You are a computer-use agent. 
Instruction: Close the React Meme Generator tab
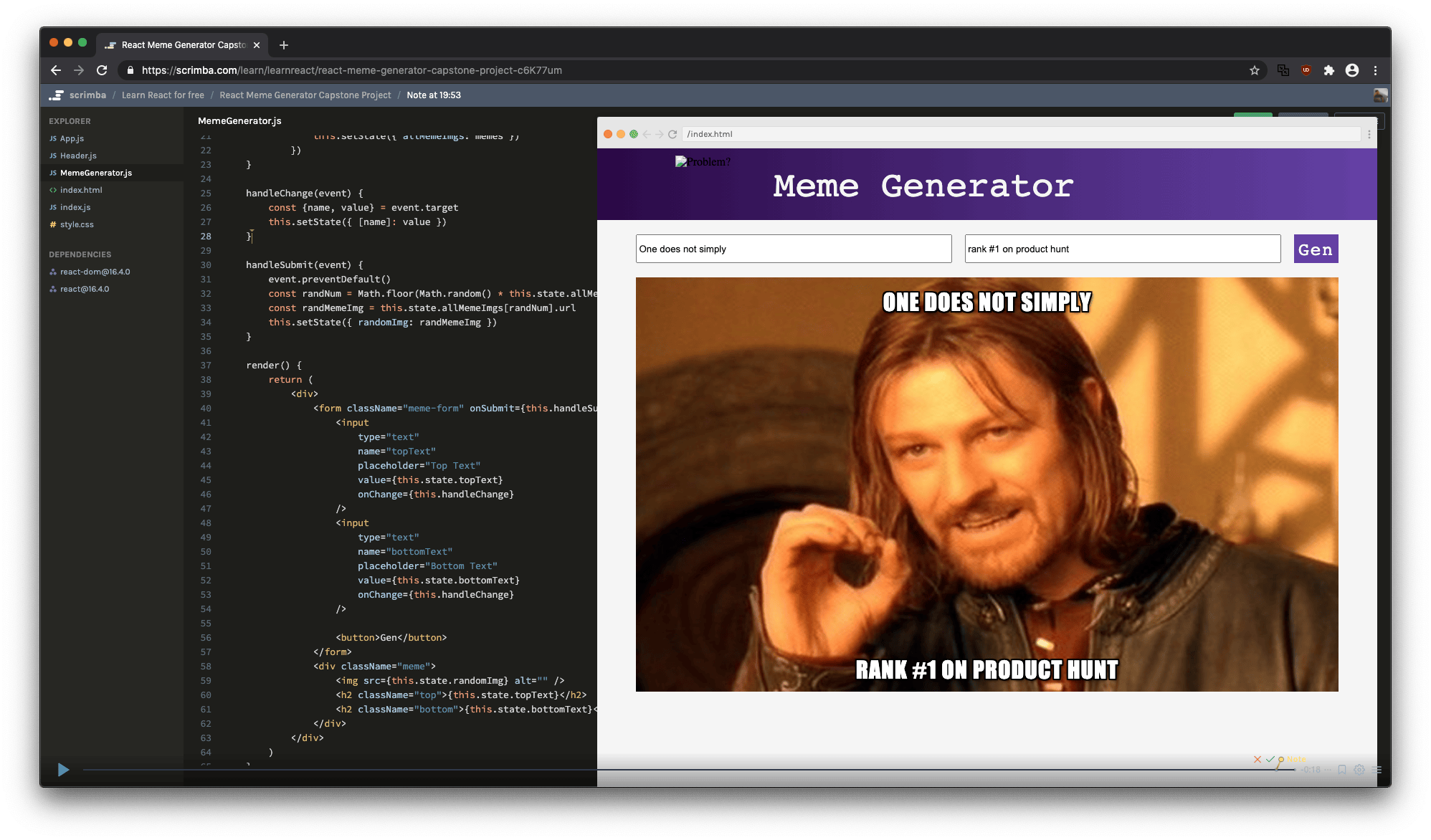point(257,45)
